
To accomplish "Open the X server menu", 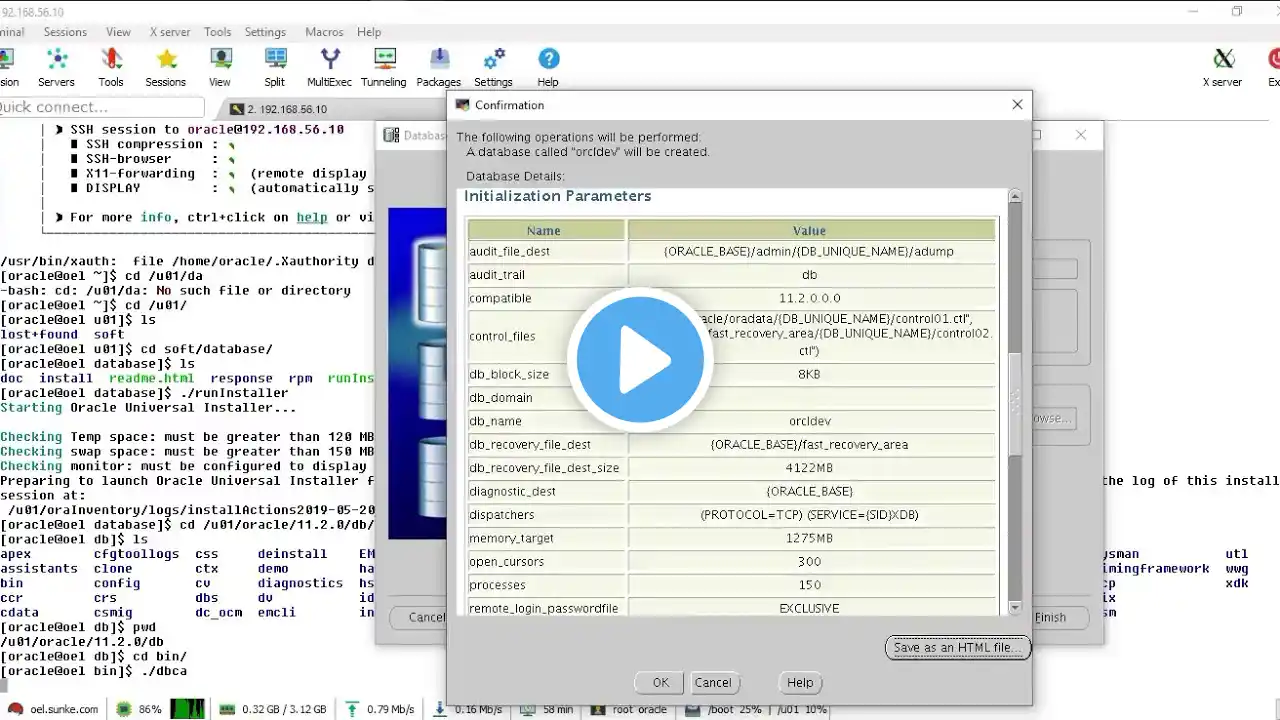I will tap(169, 32).
